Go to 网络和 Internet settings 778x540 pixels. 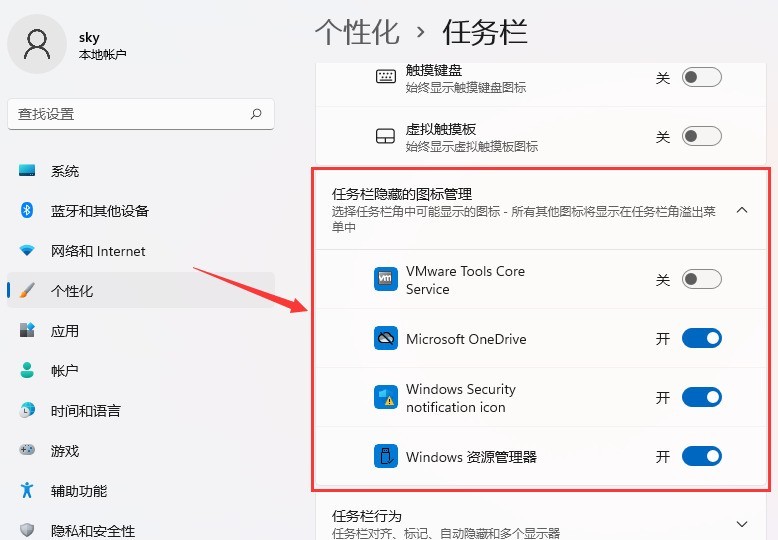coord(141,251)
